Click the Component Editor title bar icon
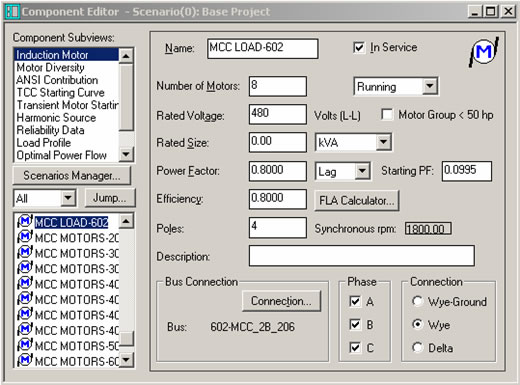 tap(12, 12)
